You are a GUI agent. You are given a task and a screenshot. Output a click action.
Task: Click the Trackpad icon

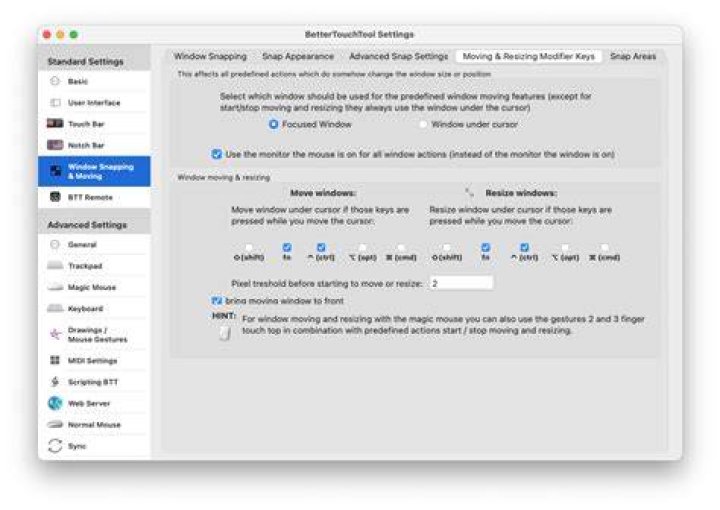pyautogui.click(x=55, y=265)
